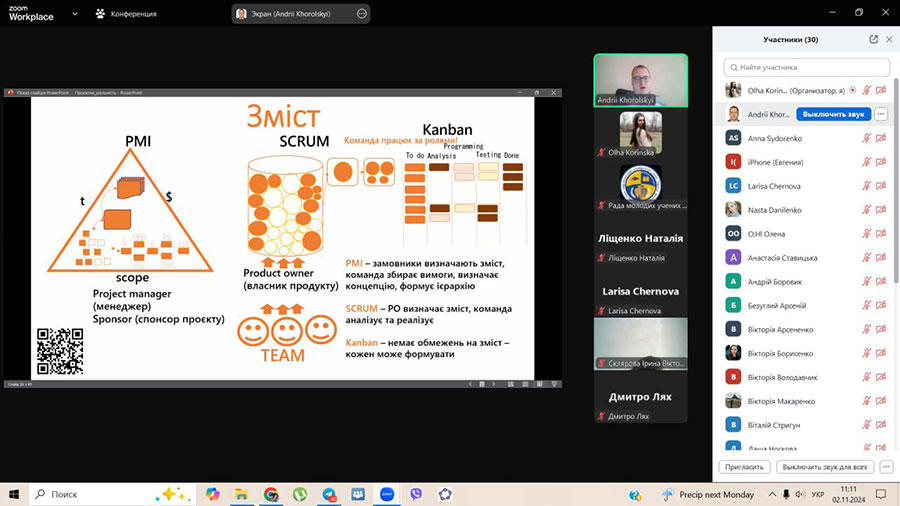Click the camera-off icon for Андрій Боровик
The height and width of the screenshot is (506, 900).
pos(881,282)
